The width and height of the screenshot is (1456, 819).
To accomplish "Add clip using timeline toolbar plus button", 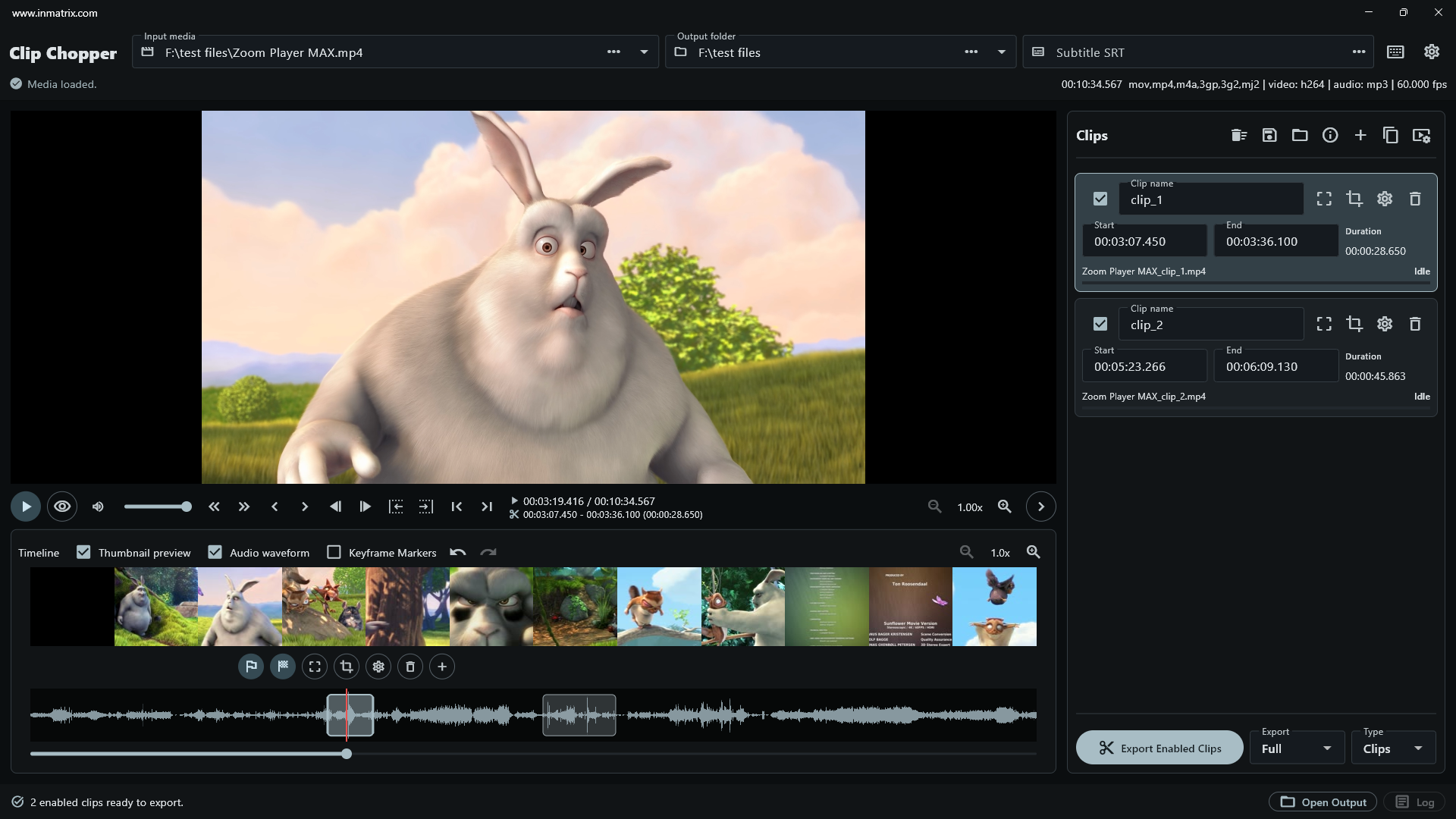I will tap(442, 667).
